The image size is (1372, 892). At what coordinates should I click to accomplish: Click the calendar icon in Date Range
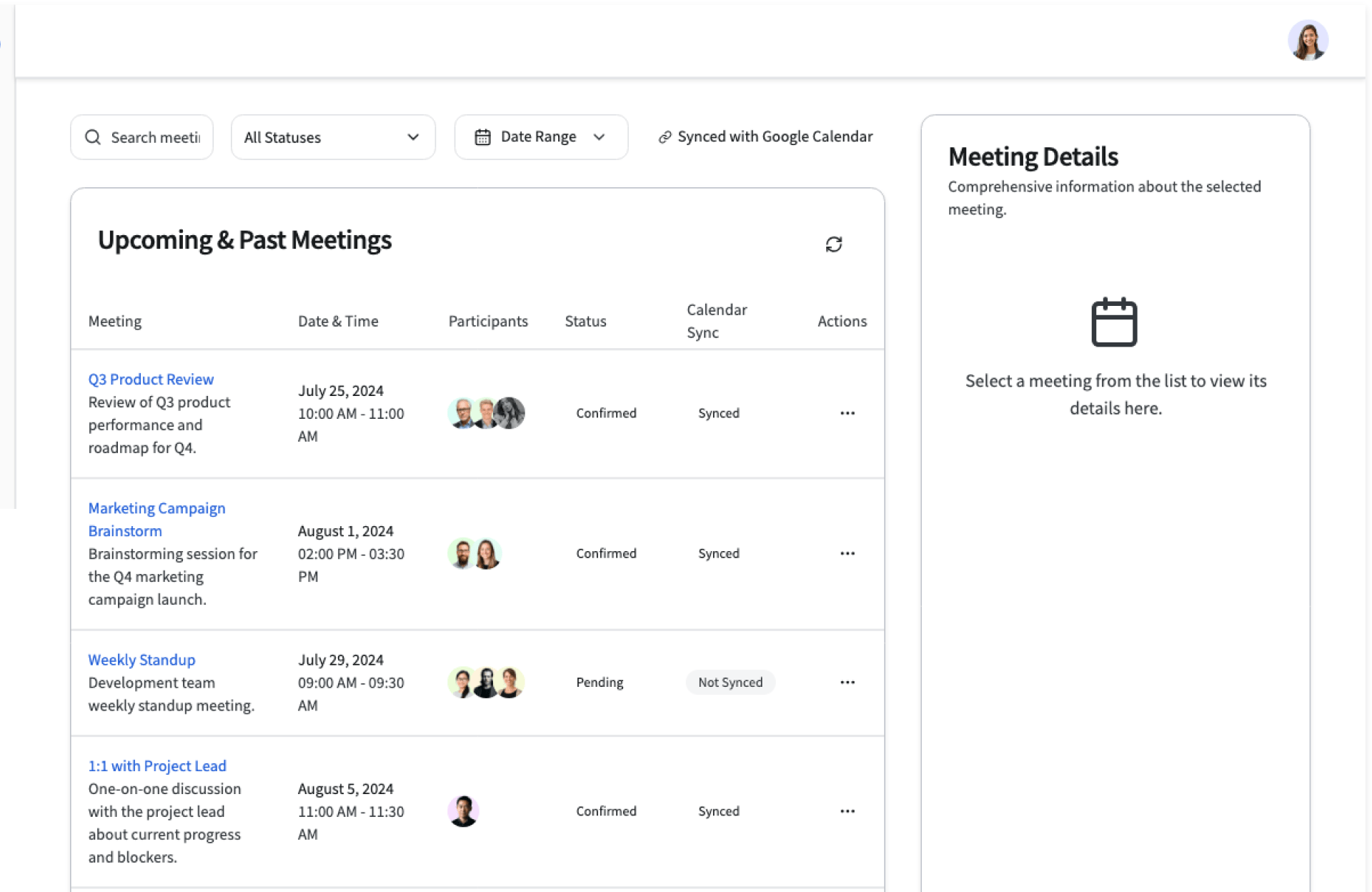(x=482, y=137)
